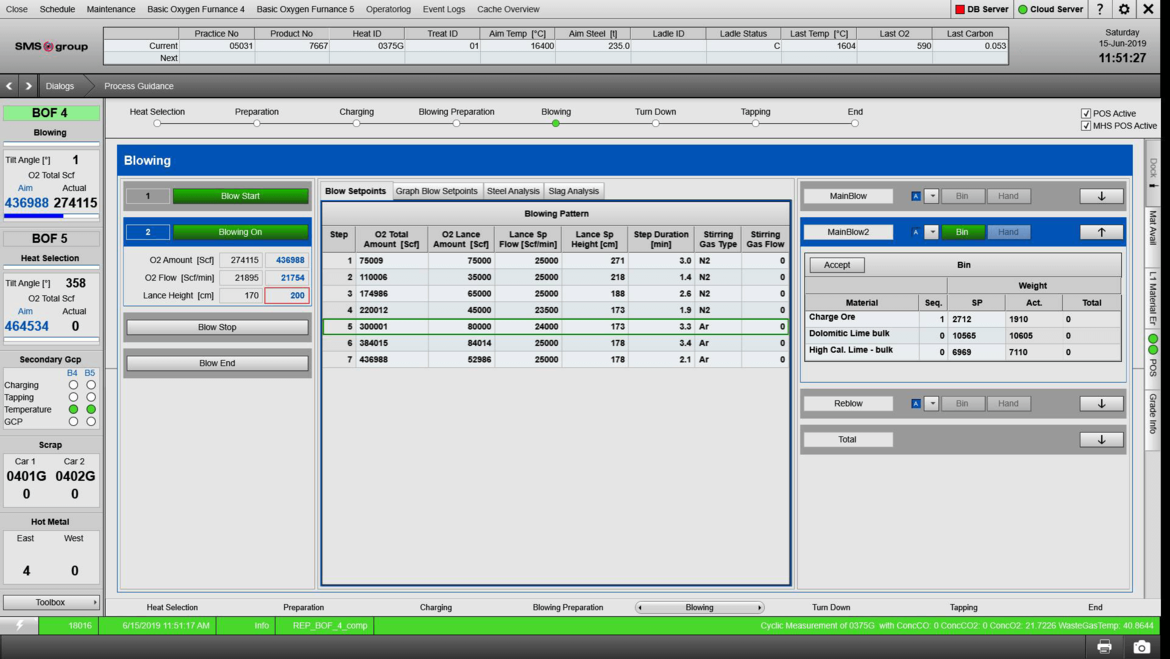Click MainBlow2 Hand button
Viewport: 1170px width, 659px height.
[x=1008, y=232]
